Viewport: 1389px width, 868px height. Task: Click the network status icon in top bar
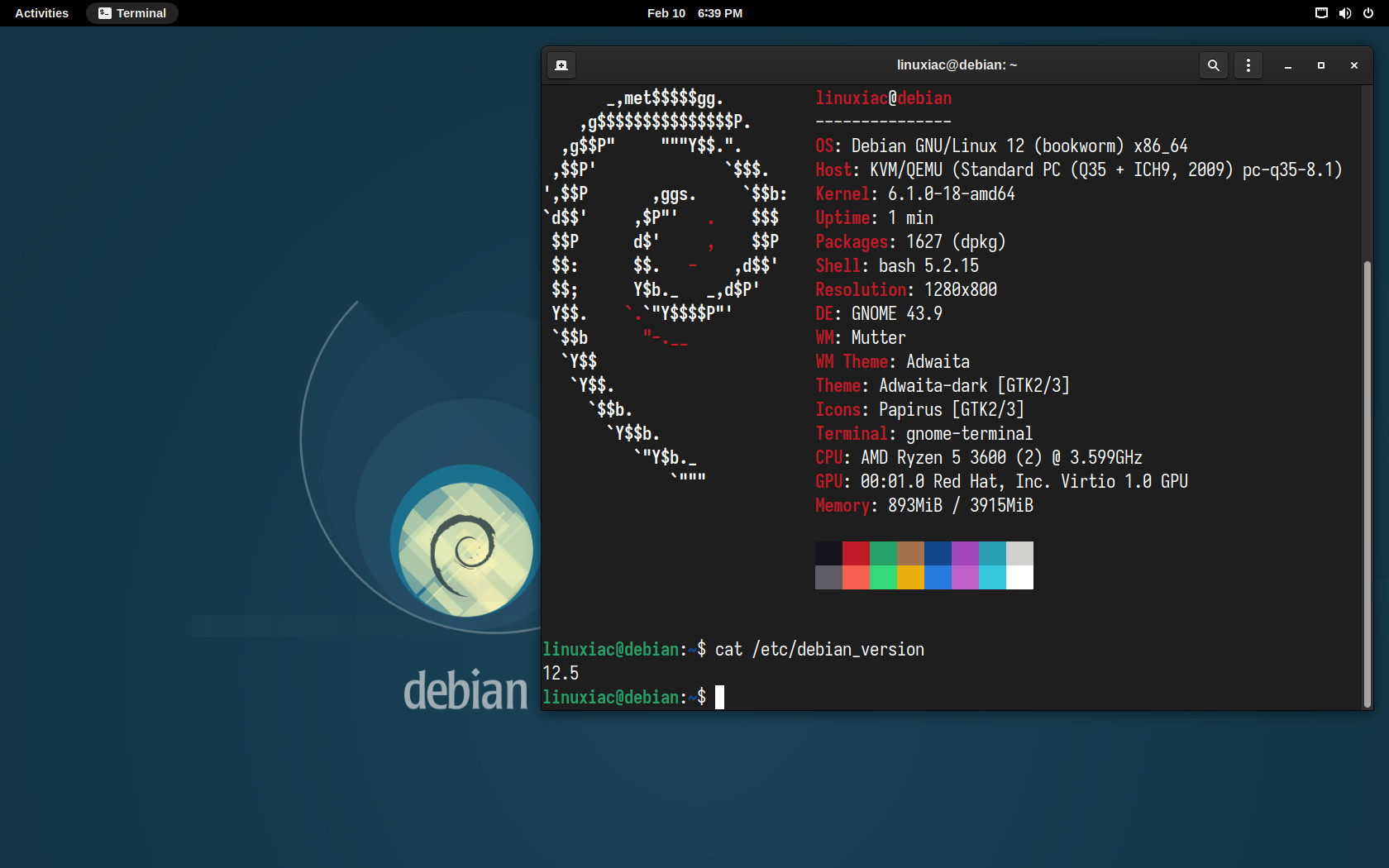tap(1321, 13)
